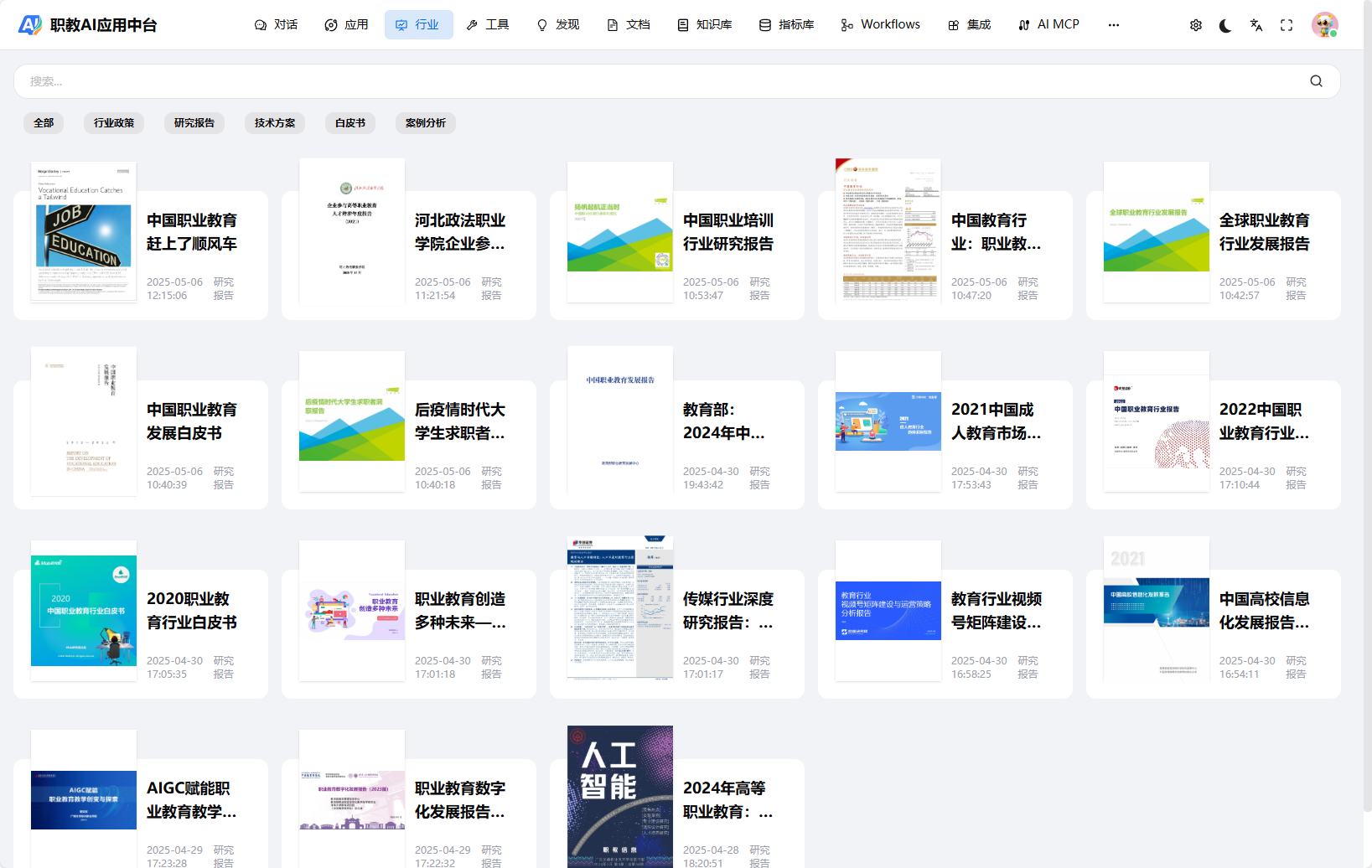Filter results by 白皮书 category

tap(349, 122)
